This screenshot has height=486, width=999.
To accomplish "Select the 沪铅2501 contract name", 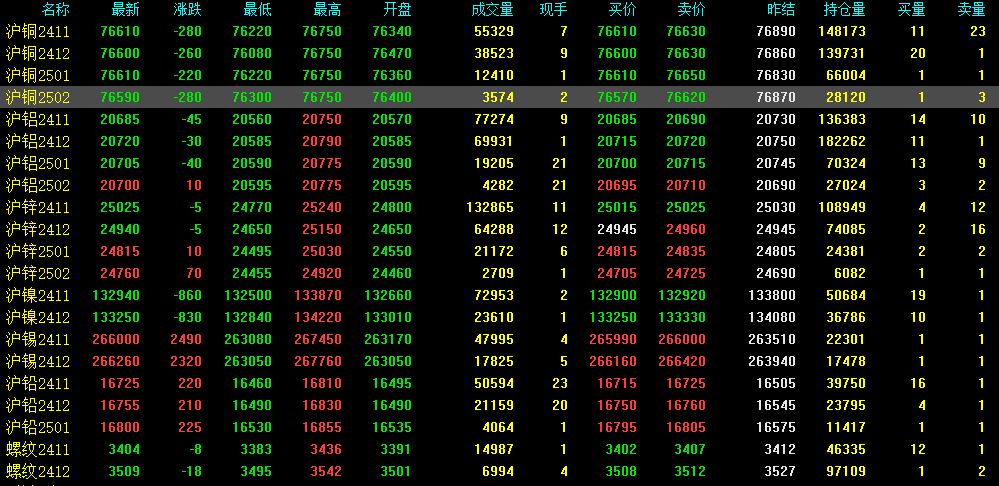I will [38, 427].
